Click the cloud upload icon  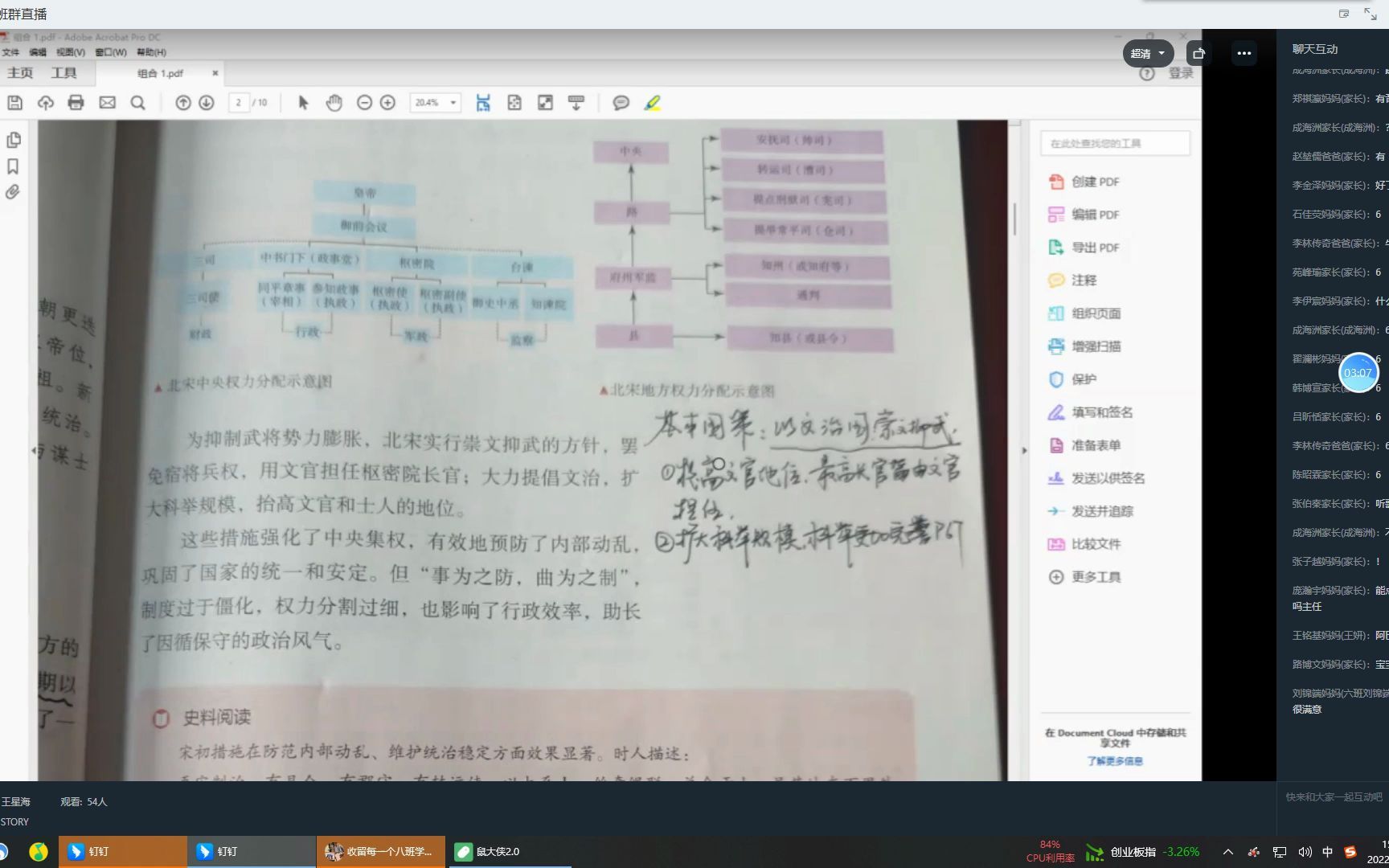(46, 103)
